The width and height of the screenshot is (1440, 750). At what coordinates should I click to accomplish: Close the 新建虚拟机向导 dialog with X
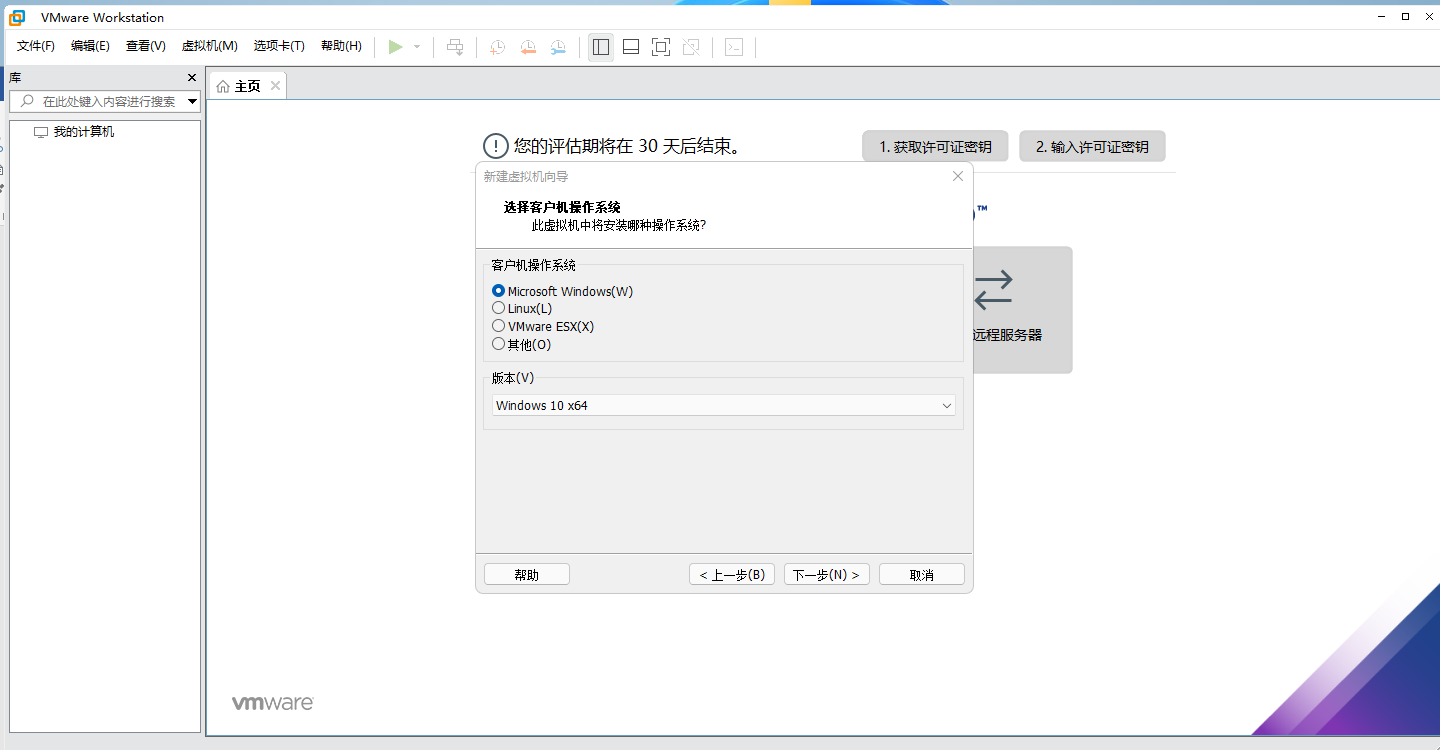(x=958, y=176)
